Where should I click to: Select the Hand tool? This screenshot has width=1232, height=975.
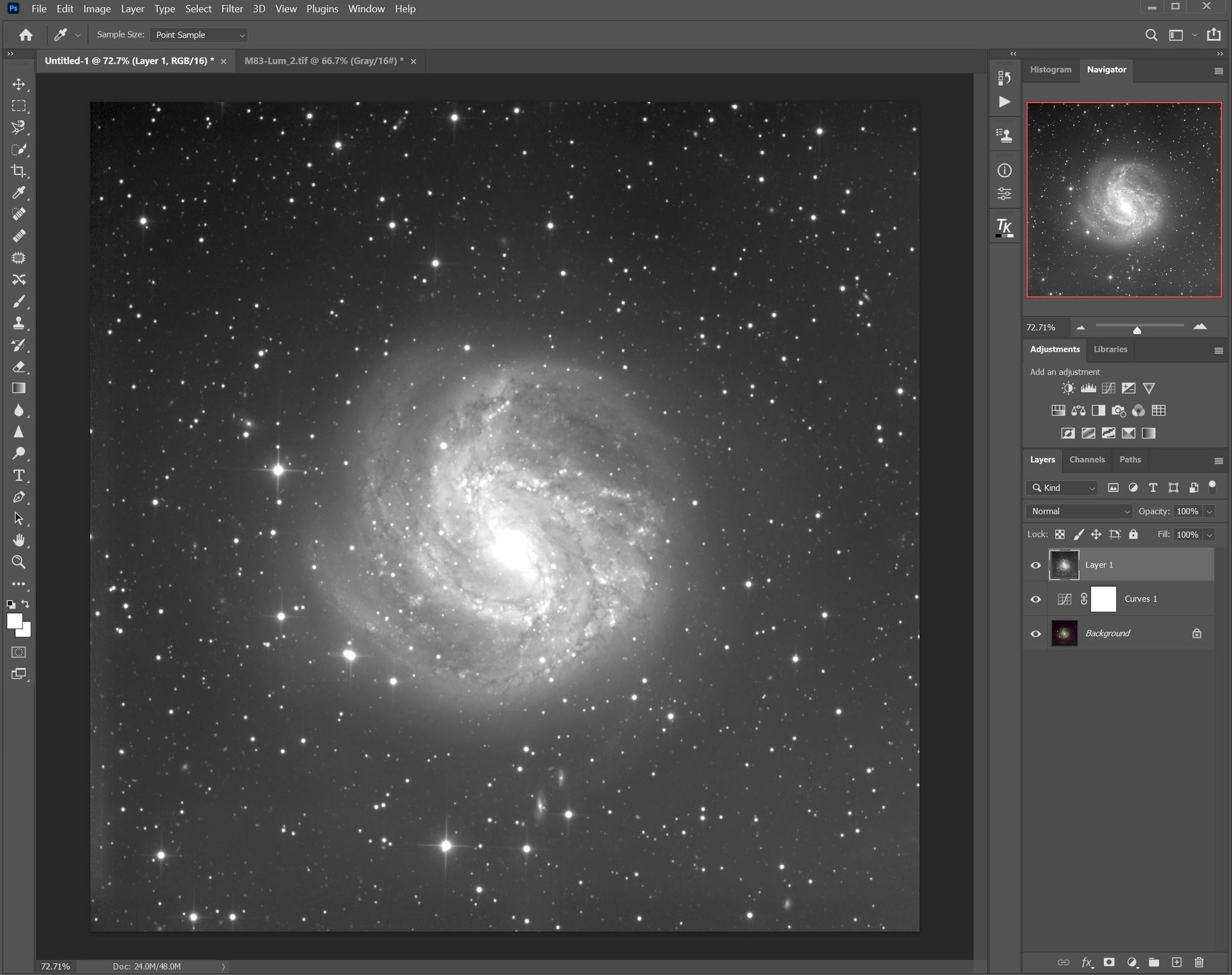click(x=19, y=541)
